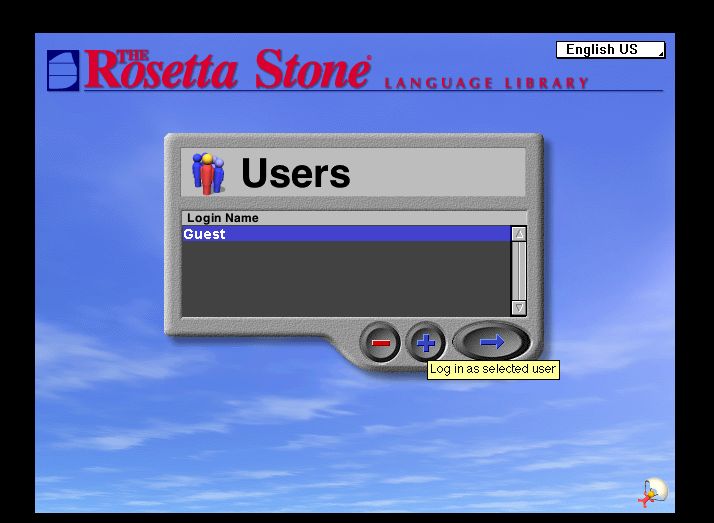Click the red minus remove user button
The height and width of the screenshot is (523, 714).
click(381, 343)
